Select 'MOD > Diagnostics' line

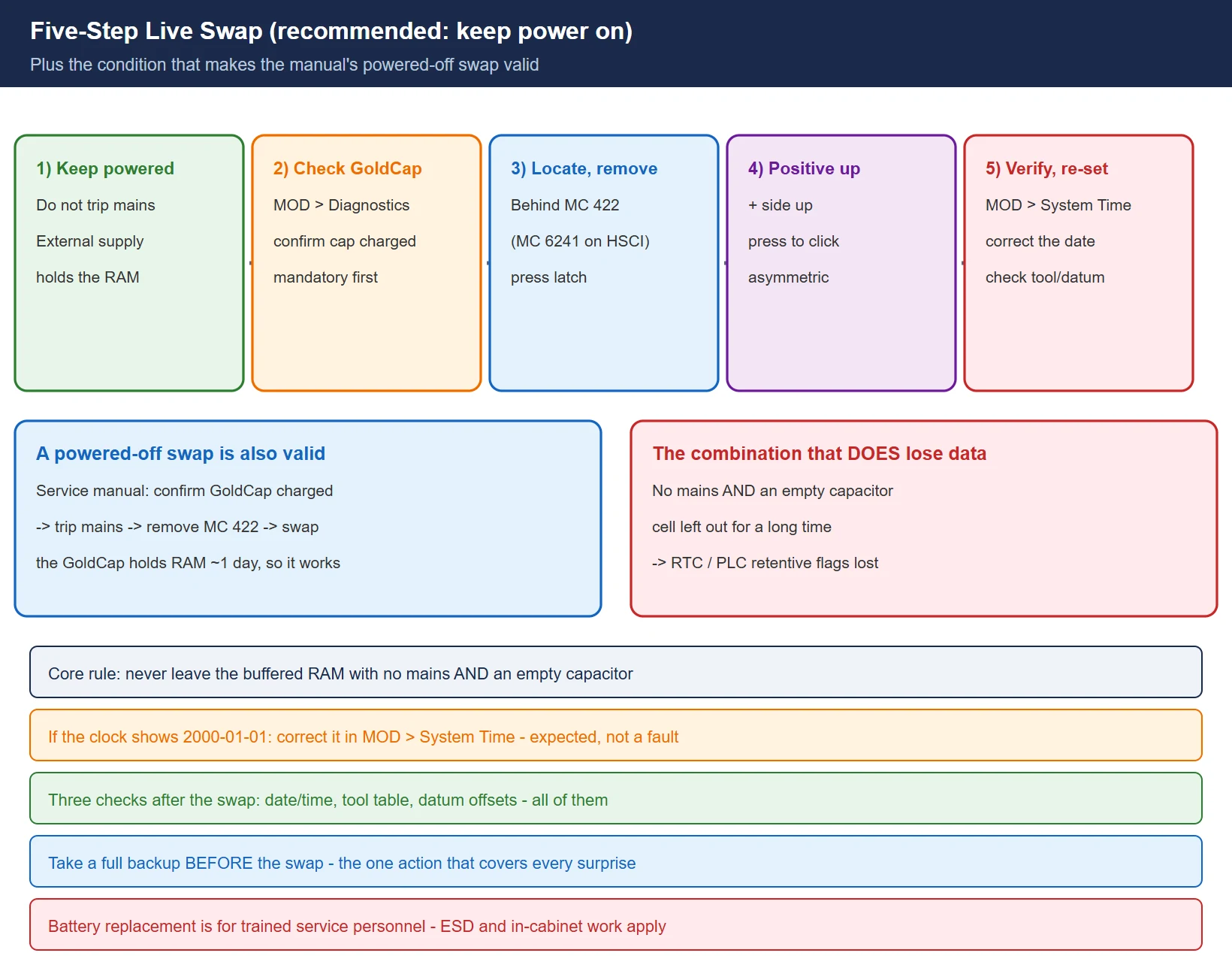(x=341, y=205)
